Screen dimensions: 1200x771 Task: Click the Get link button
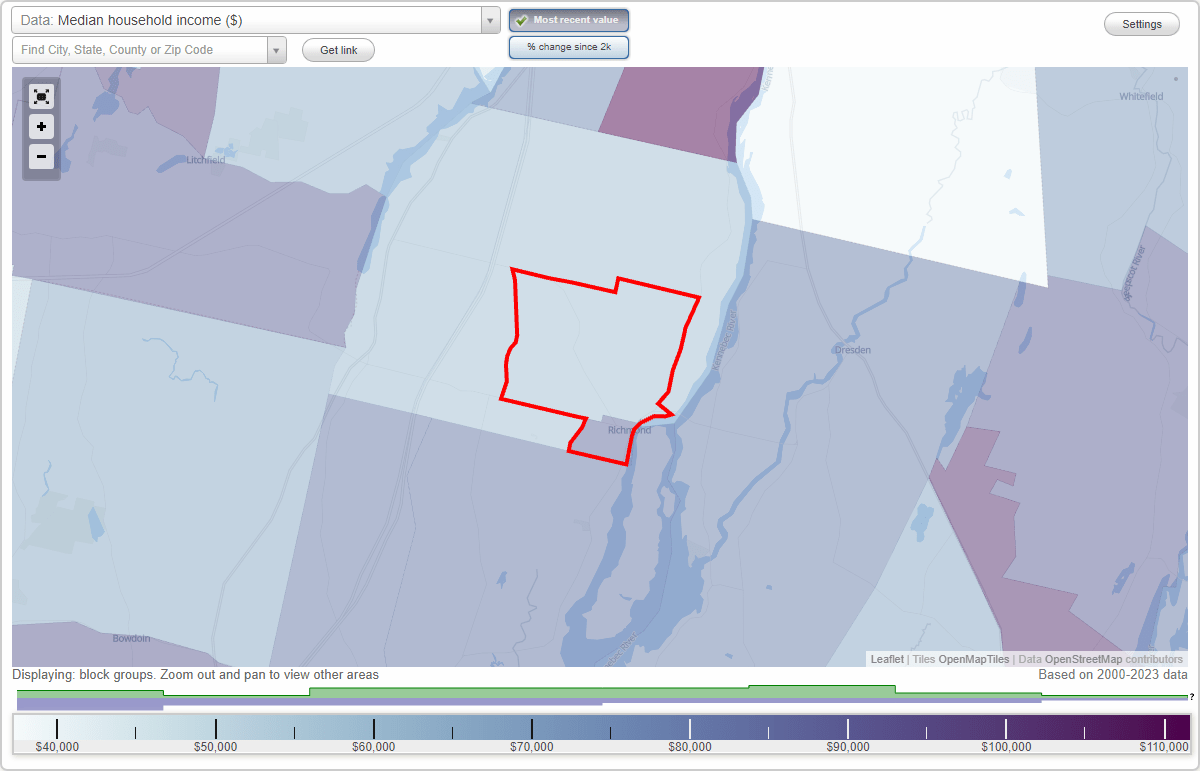[x=338, y=50]
